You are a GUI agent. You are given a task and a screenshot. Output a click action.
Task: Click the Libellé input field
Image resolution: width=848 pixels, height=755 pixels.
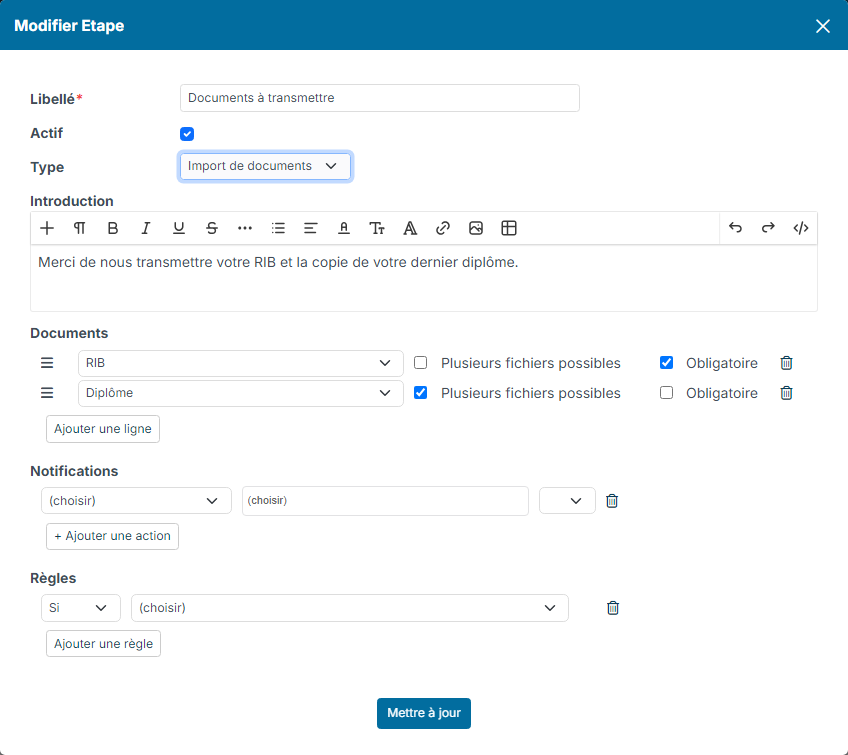tap(380, 98)
